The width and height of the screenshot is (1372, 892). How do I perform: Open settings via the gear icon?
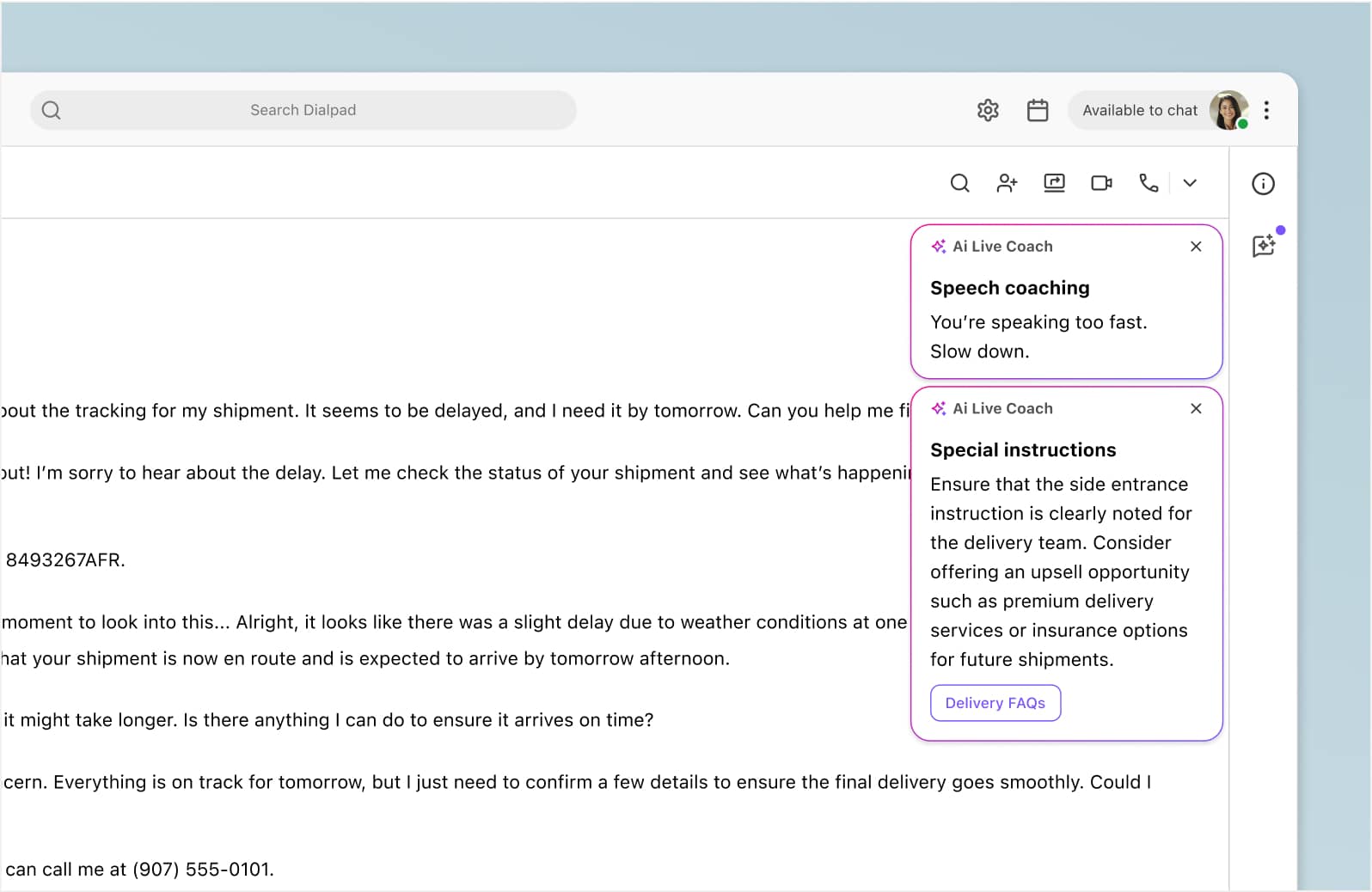click(x=988, y=111)
